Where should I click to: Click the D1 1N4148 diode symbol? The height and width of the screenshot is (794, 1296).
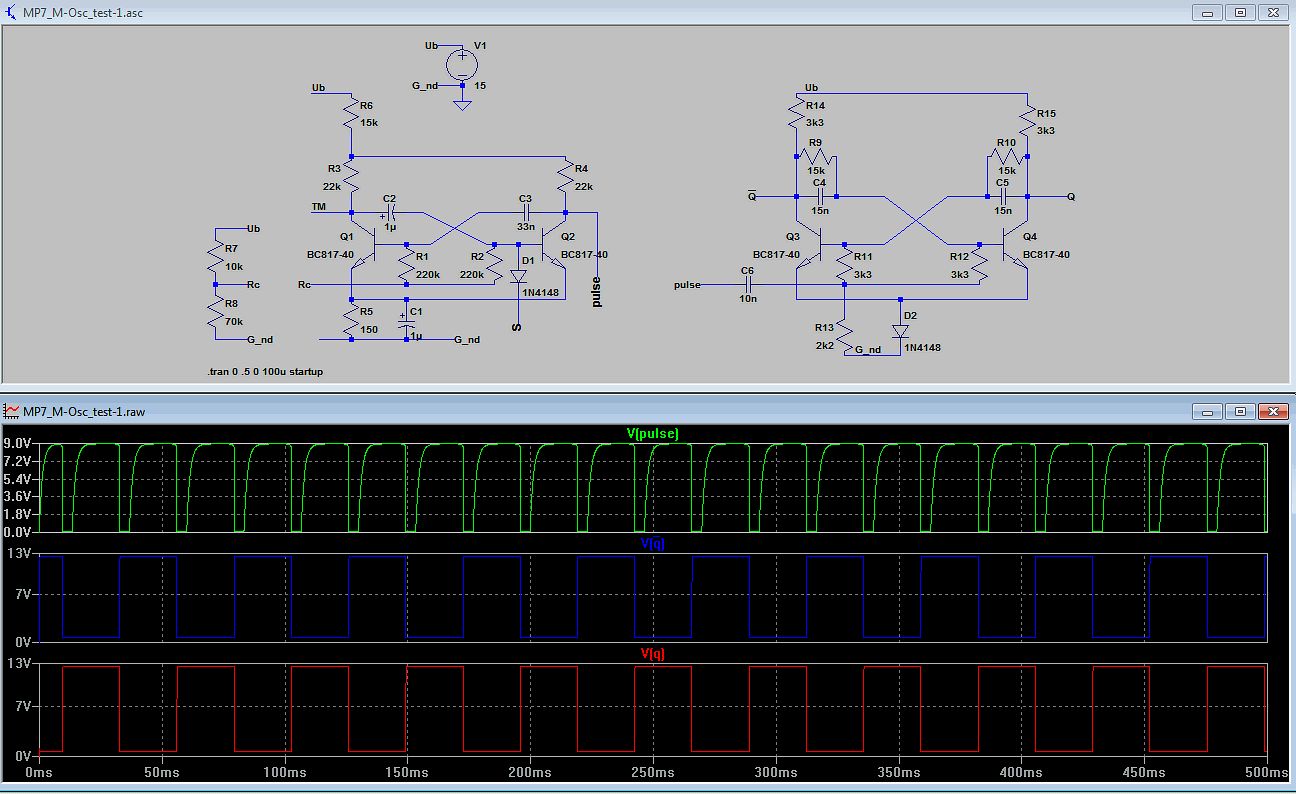tap(518, 276)
